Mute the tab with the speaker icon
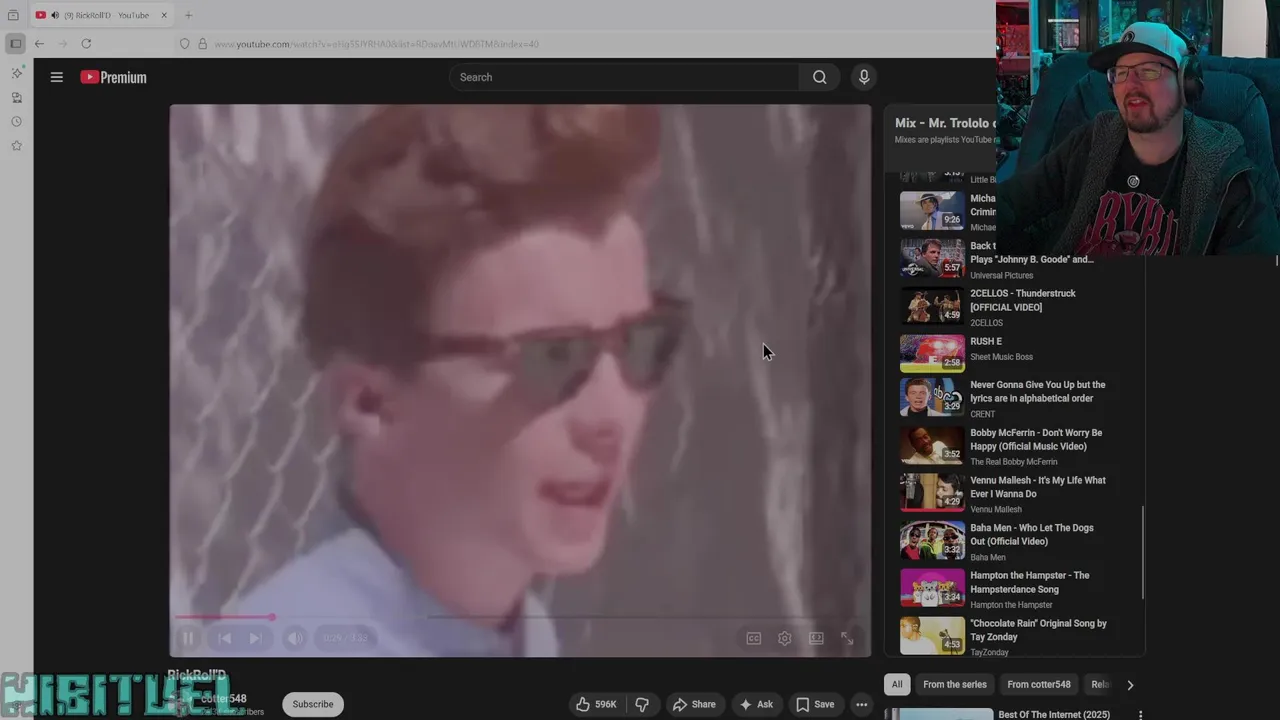The width and height of the screenshot is (1280, 720). [x=54, y=15]
